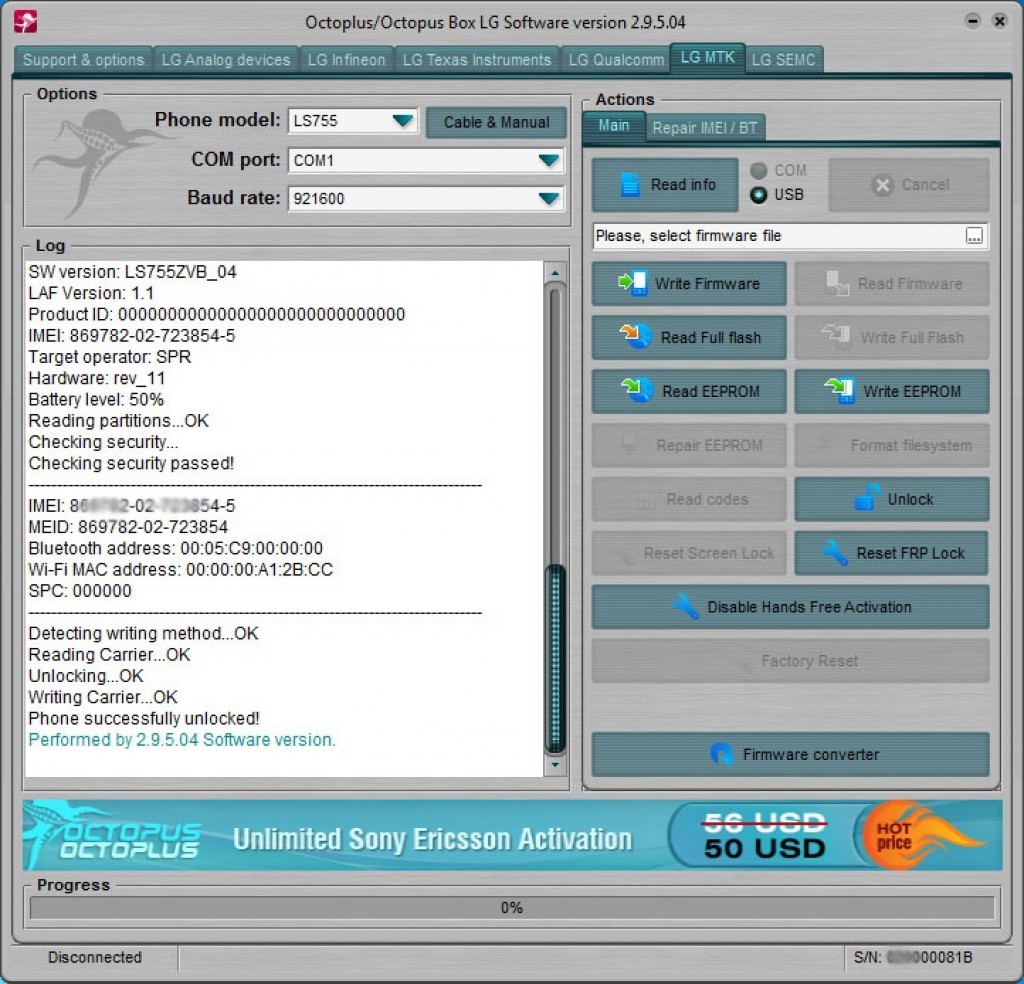Select the COM connection radio button
Viewport: 1024px width, 984px height.
pos(759,171)
